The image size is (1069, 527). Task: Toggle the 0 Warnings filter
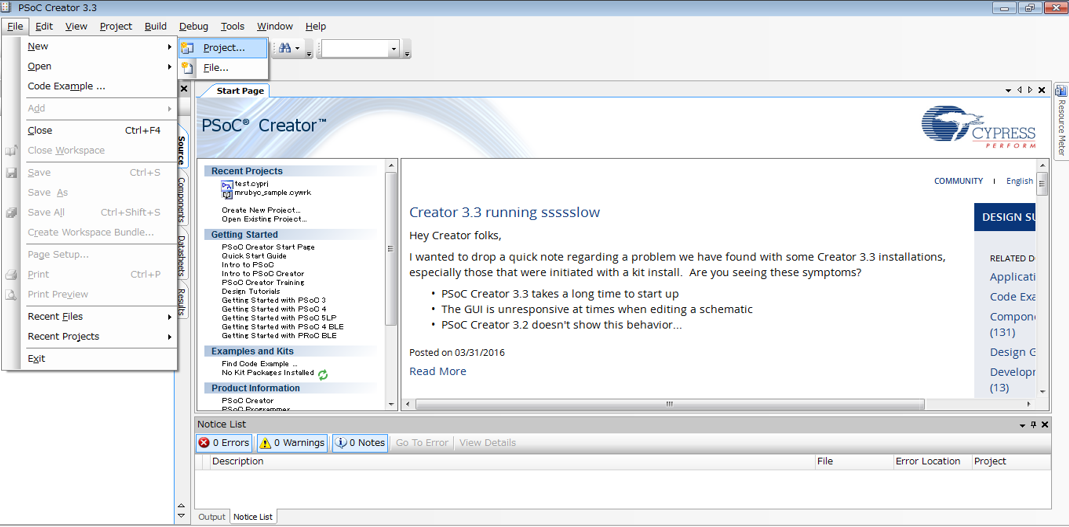tap(292, 442)
